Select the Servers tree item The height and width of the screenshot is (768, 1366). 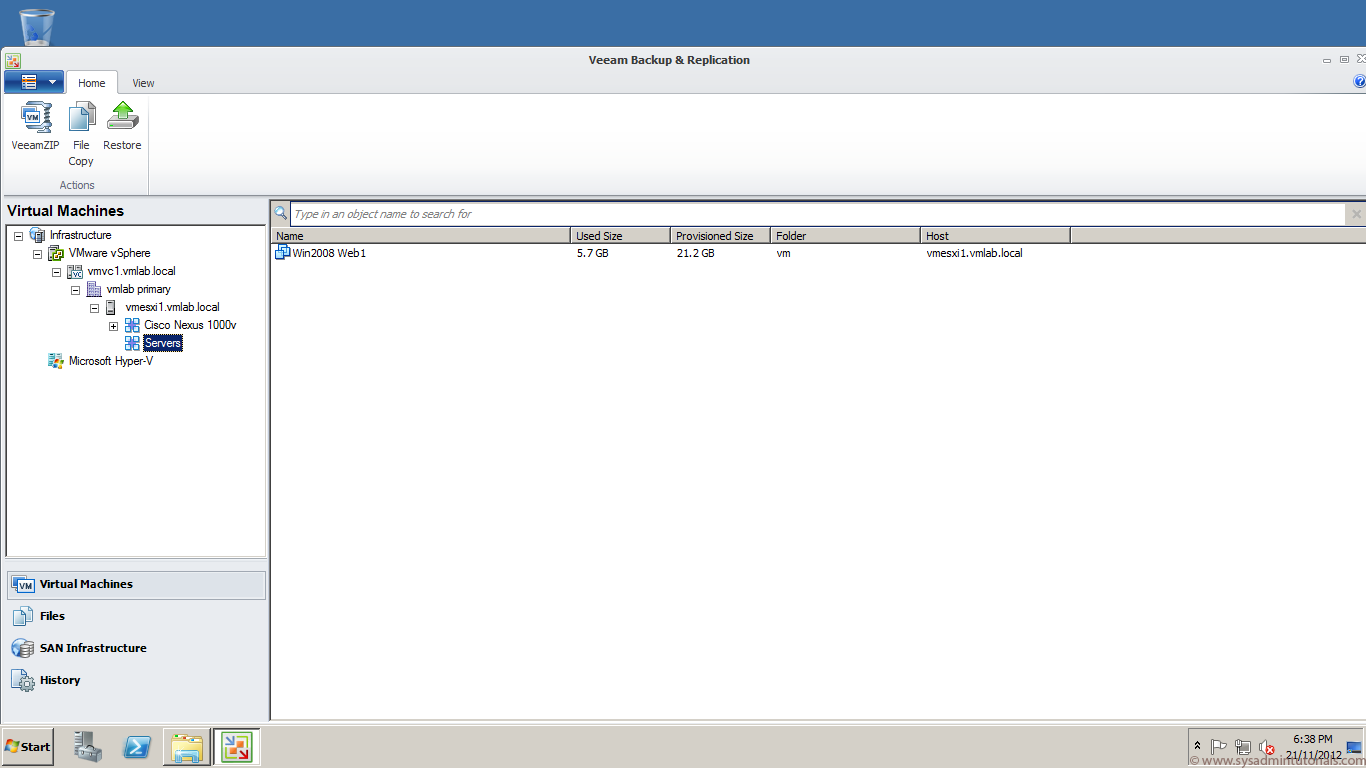pos(163,343)
